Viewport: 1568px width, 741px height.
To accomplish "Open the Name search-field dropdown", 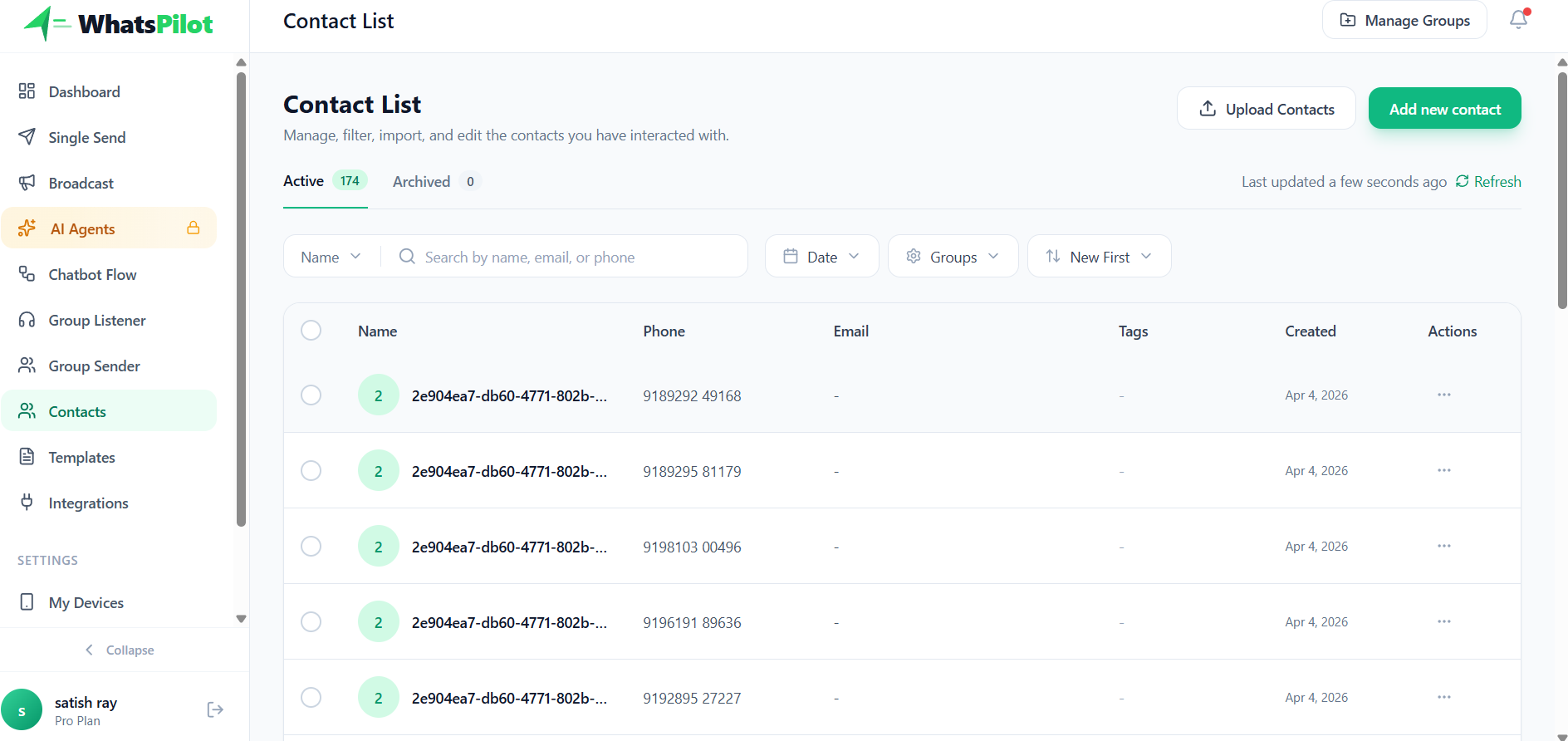I will [x=331, y=257].
